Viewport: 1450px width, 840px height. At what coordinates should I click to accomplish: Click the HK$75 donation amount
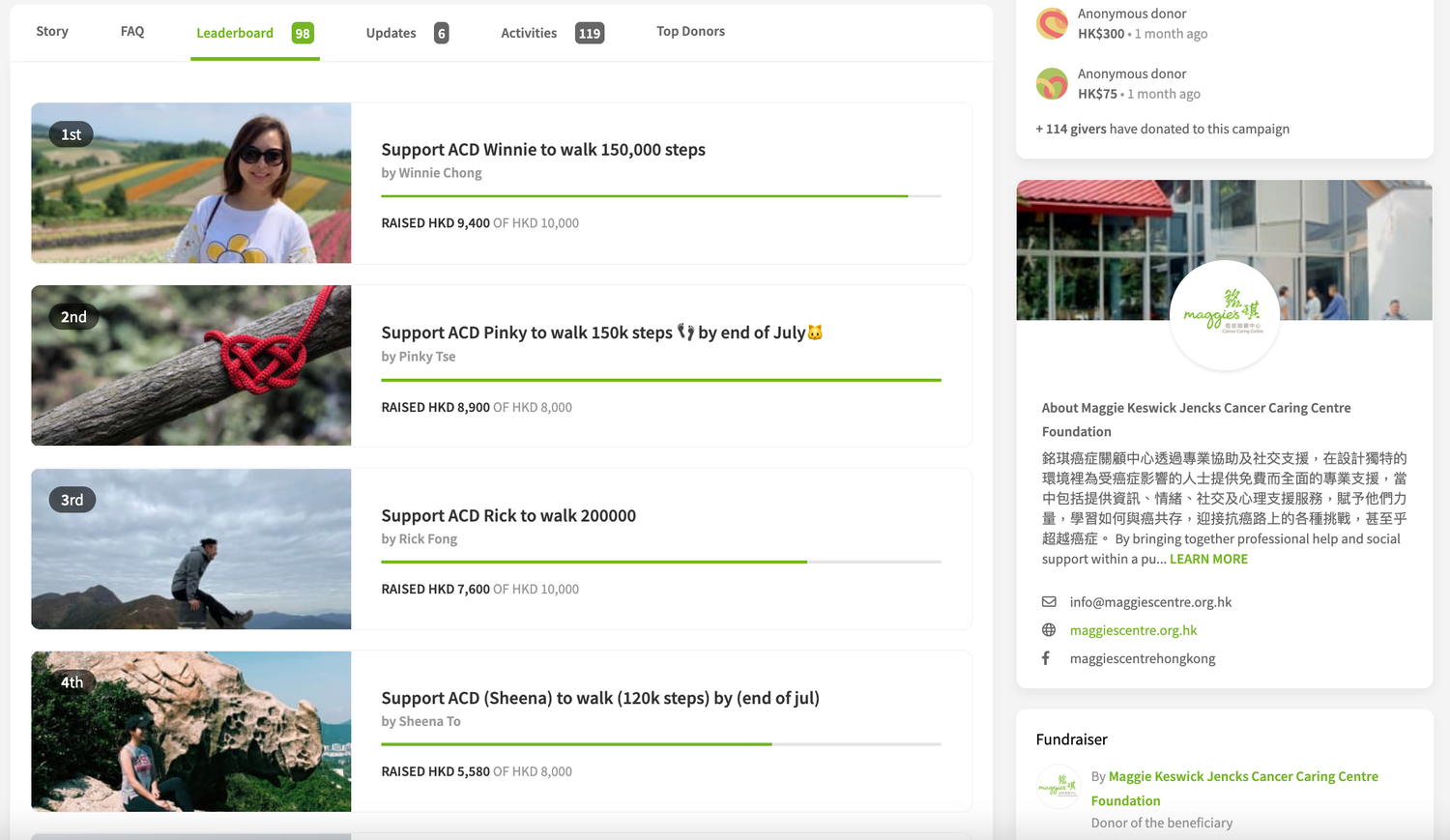coord(1097,94)
